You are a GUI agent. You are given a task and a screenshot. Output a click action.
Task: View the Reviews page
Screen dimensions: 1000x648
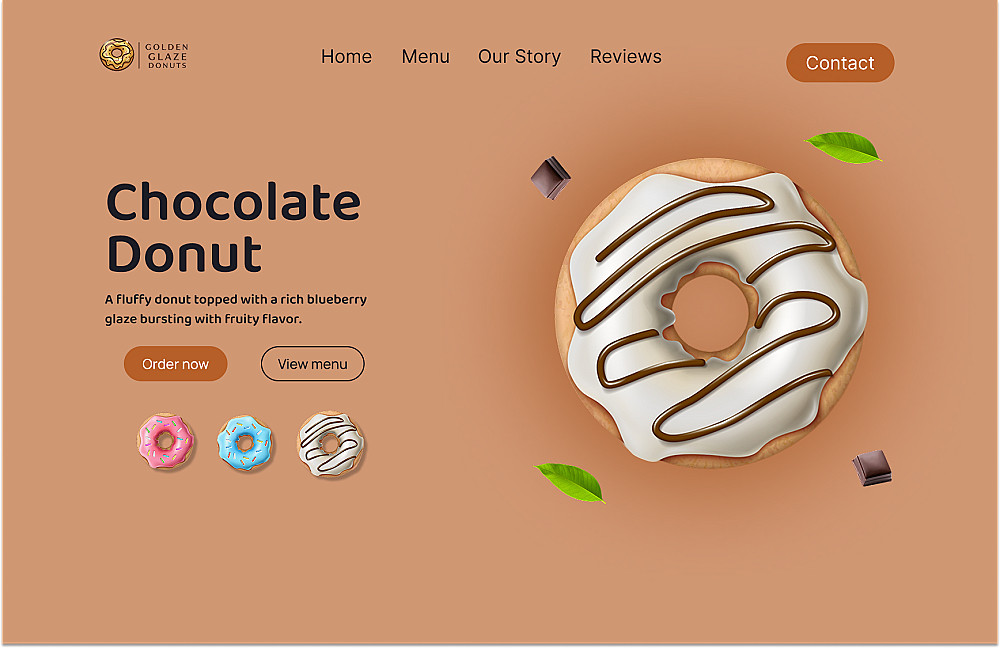626,57
